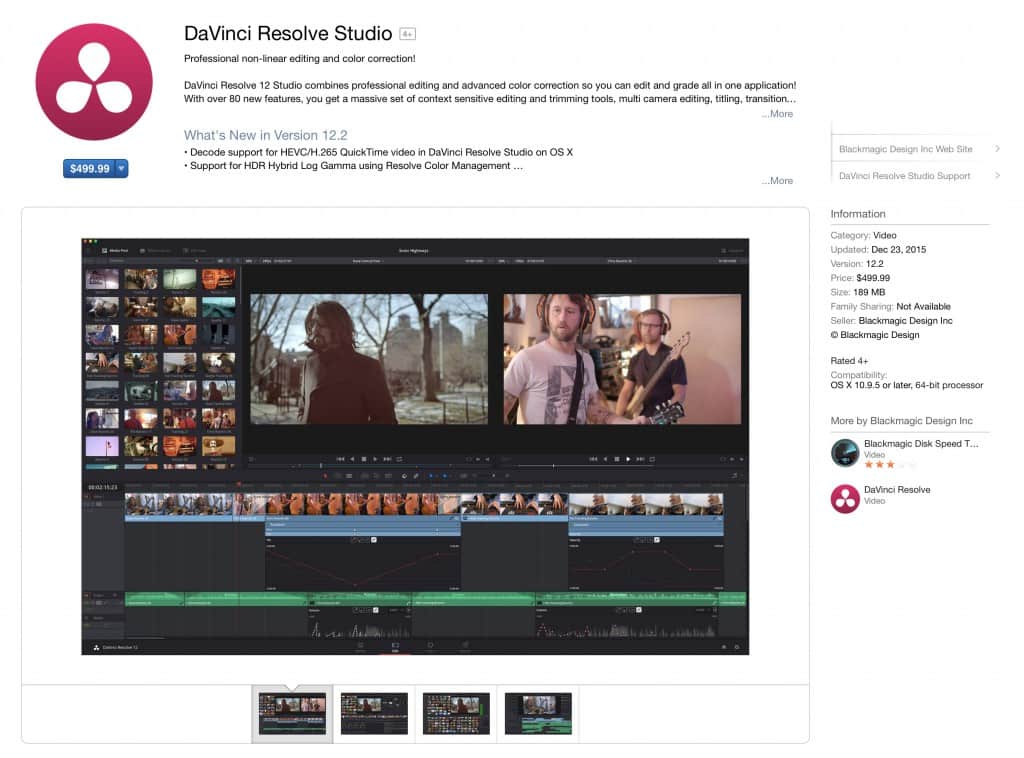Click the timeline viewer play reverse button

click(605, 459)
